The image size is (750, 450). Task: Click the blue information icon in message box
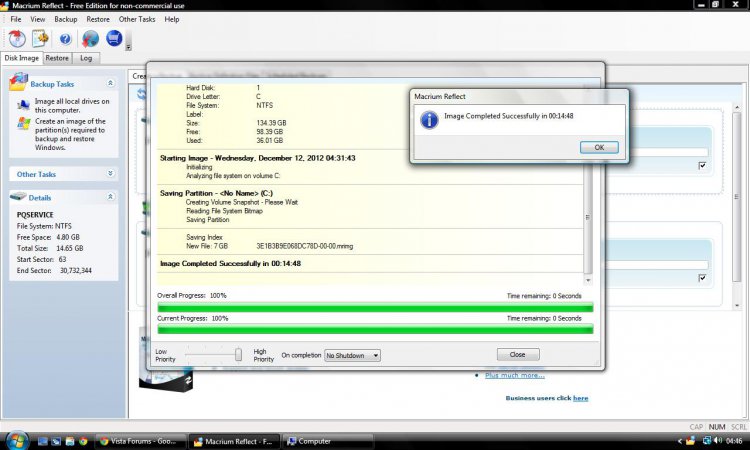[429, 120]
